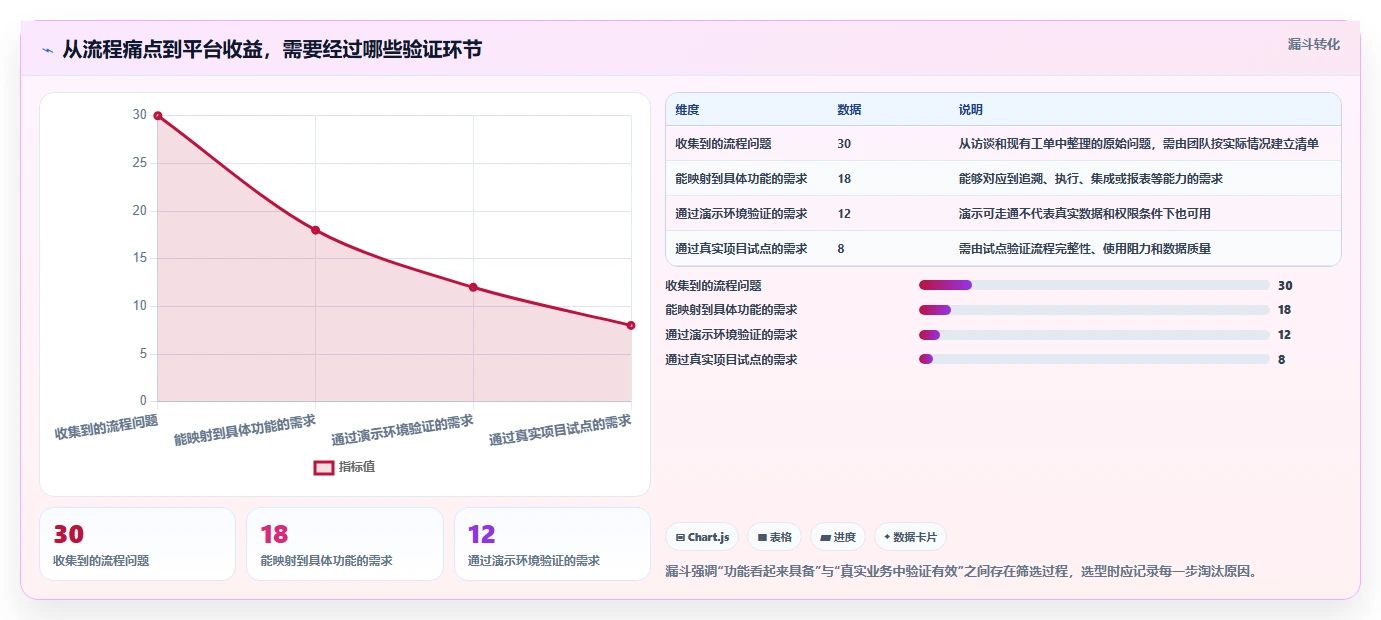Click table cell 收集到的流程问题

pyautogui.click(x=723, y=144)
